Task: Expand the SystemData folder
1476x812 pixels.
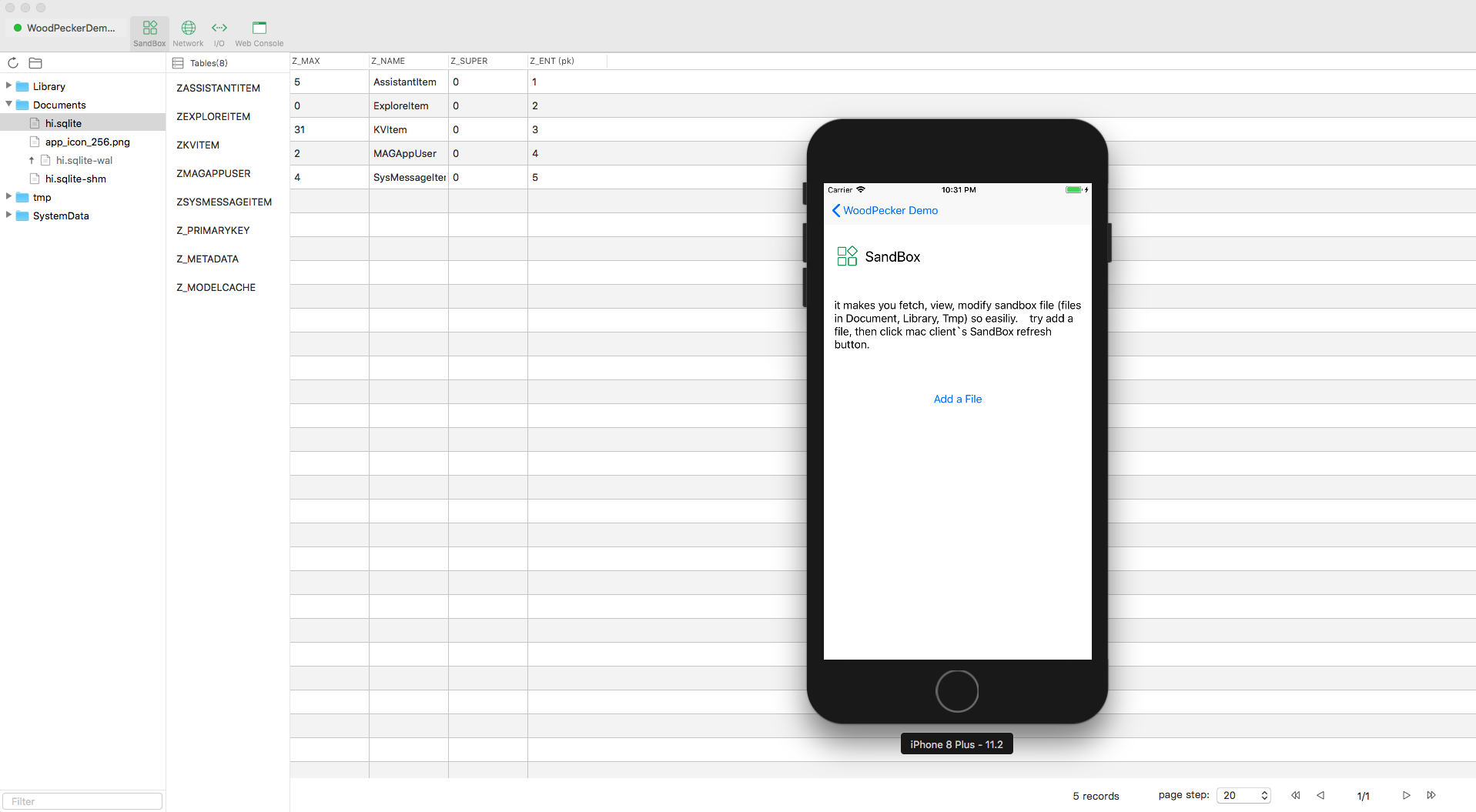Action: (8, 215)
